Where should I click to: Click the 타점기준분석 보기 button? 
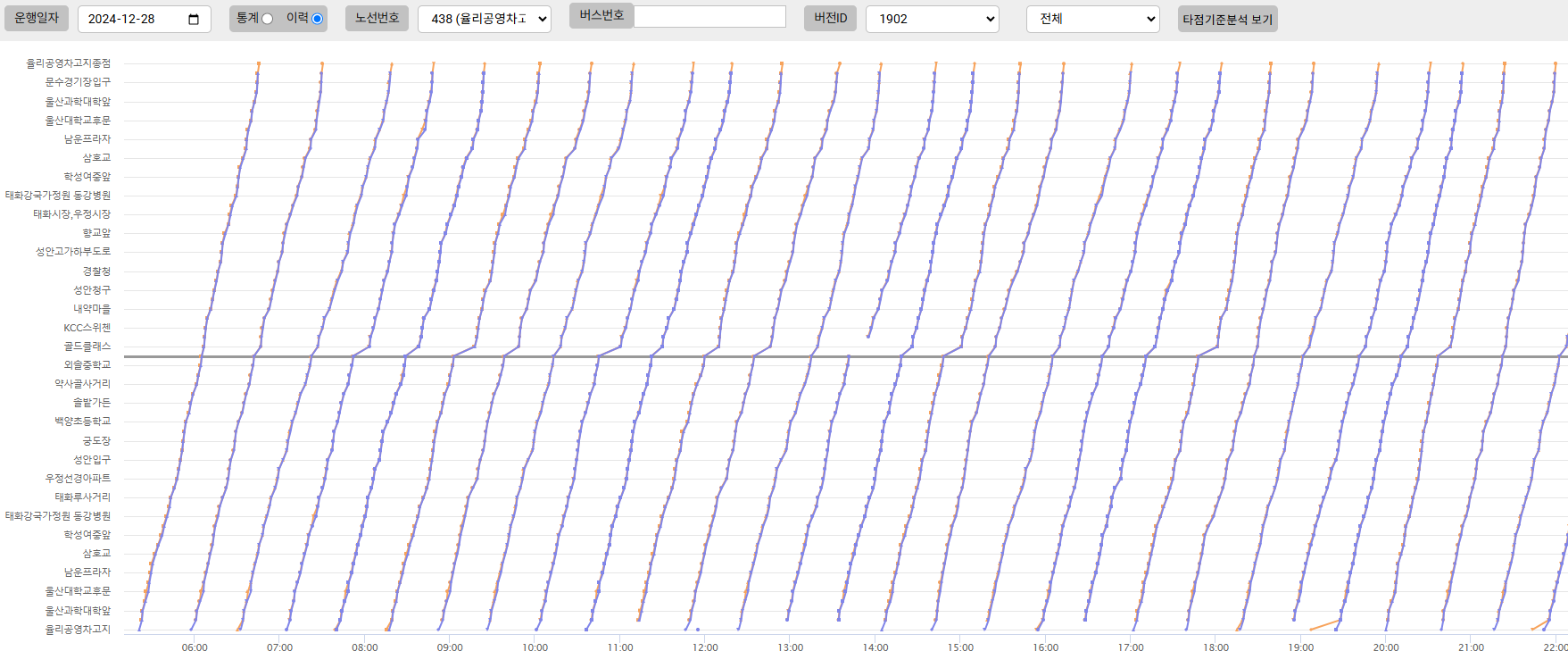pyautogui.click(x=1227, y=19)
